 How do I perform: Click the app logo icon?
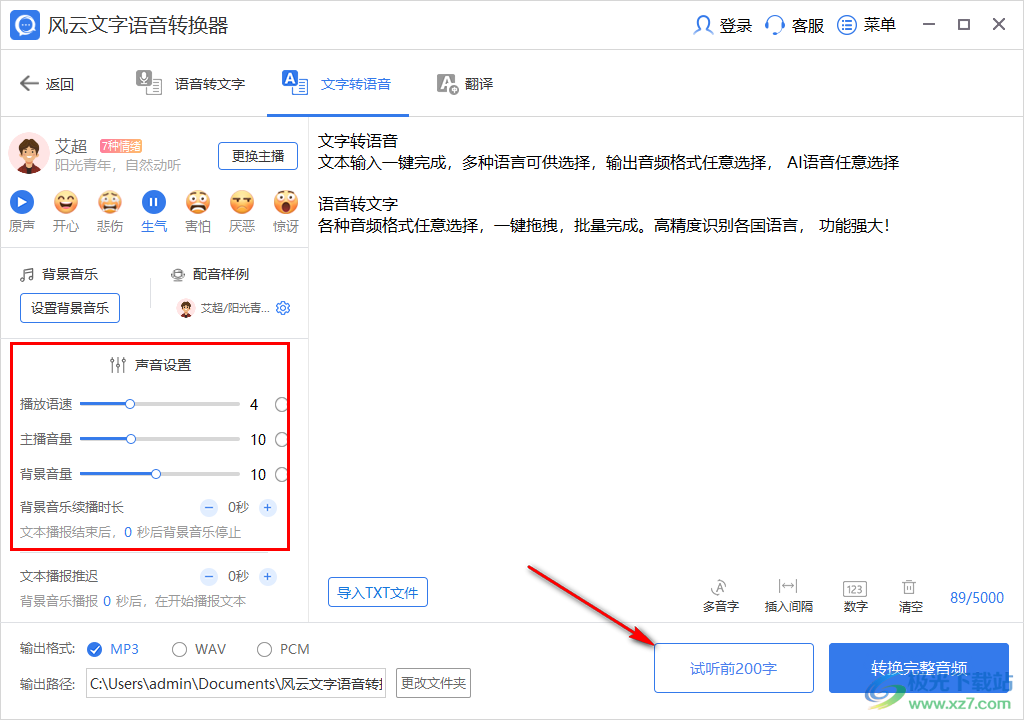pos(25,25)
